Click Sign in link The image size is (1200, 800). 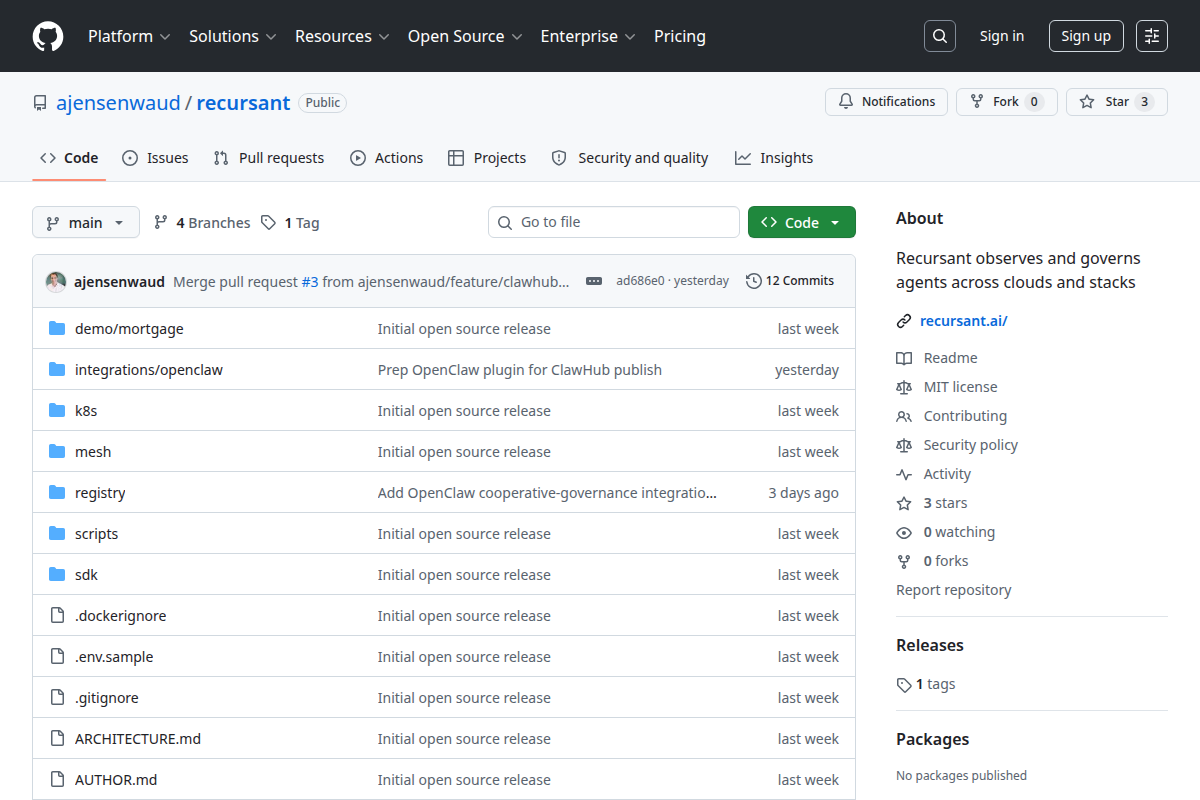1002,36
